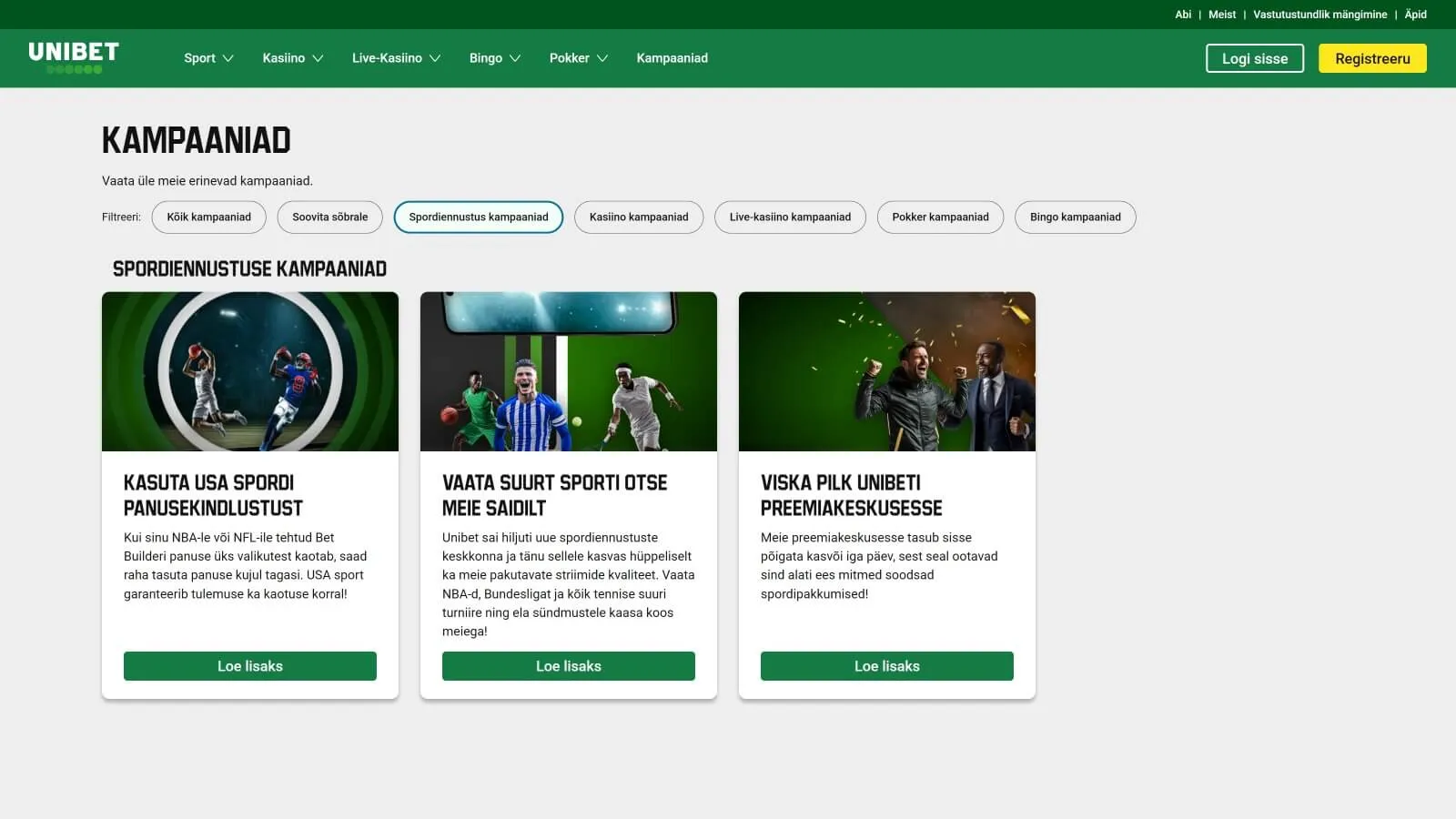Expand the Bingo navigation menu
Image resolution: width=1456 pixels, height=819 pixels.
tap(494, 58)
